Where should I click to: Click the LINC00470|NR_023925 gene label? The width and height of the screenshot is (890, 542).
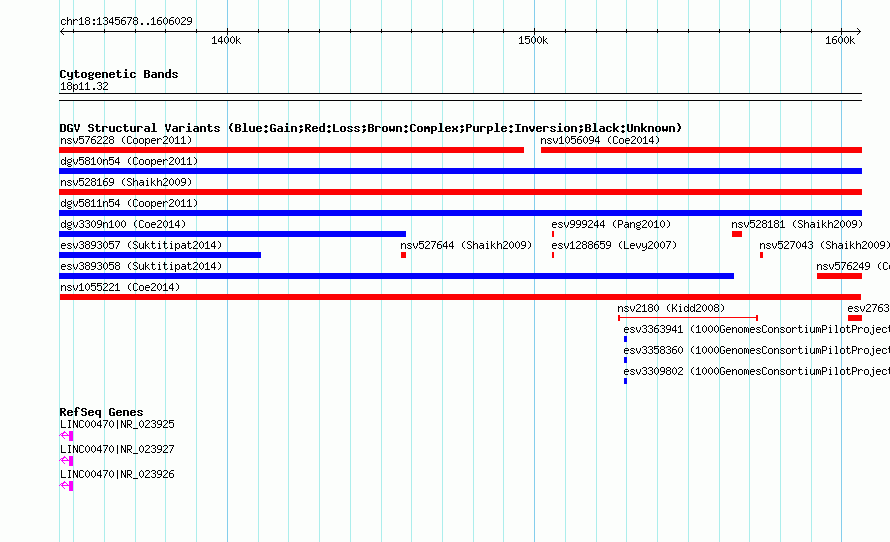pyautogui.click(x=117, y=425)
